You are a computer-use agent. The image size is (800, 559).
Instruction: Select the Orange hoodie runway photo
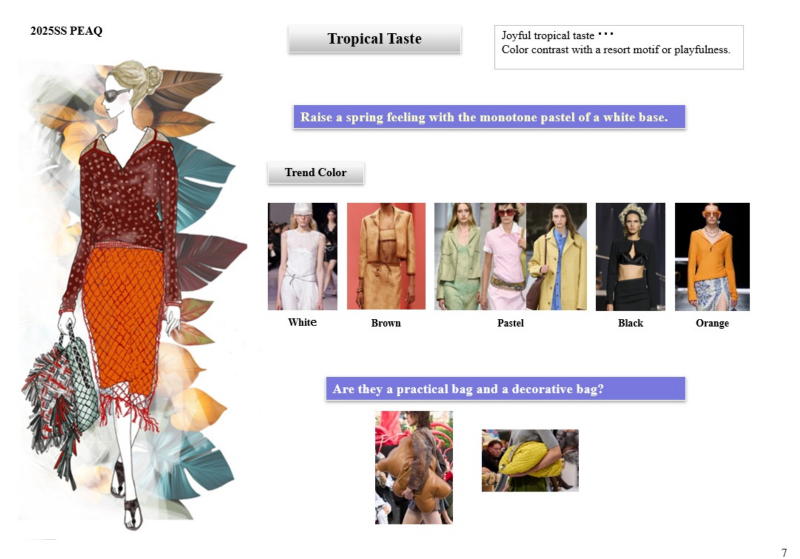[x=712, y=257]
